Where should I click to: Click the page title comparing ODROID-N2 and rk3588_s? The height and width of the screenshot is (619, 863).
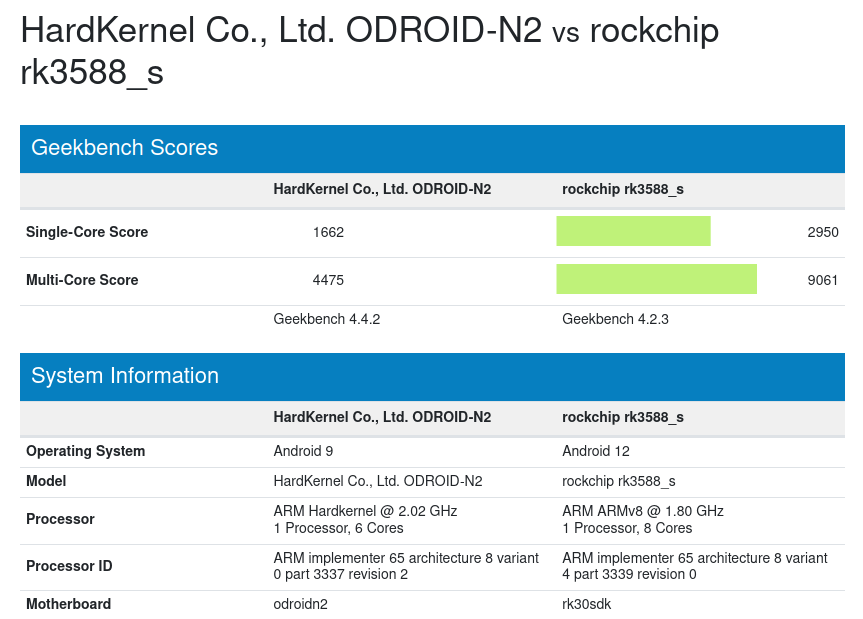click(370, 51)
